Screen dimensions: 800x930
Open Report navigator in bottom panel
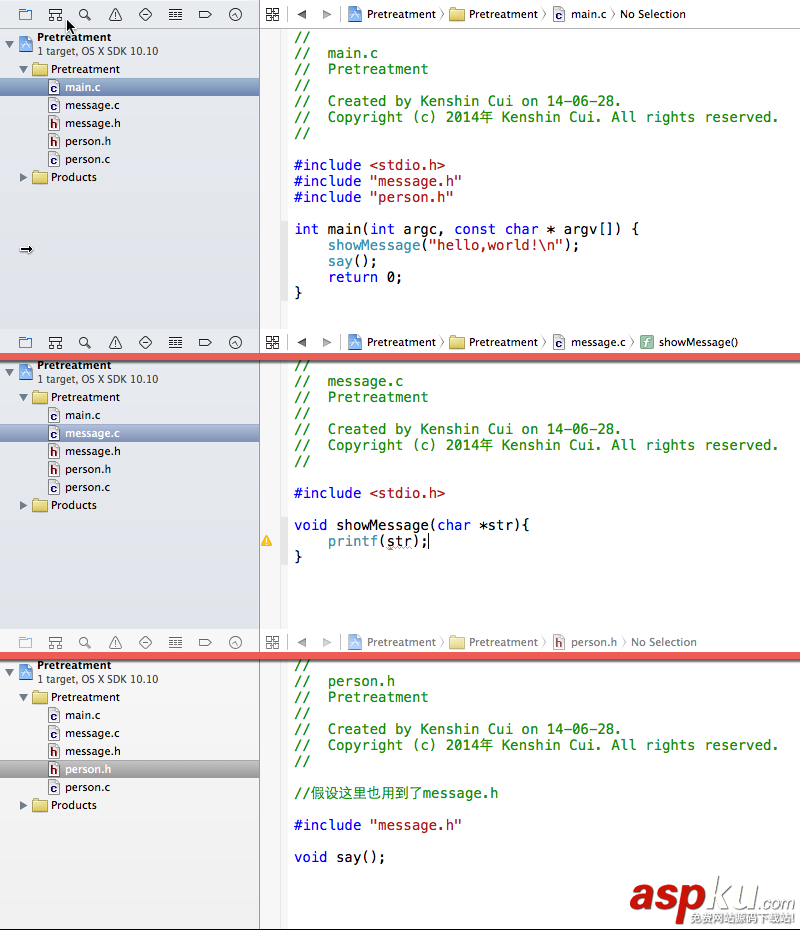235,642
